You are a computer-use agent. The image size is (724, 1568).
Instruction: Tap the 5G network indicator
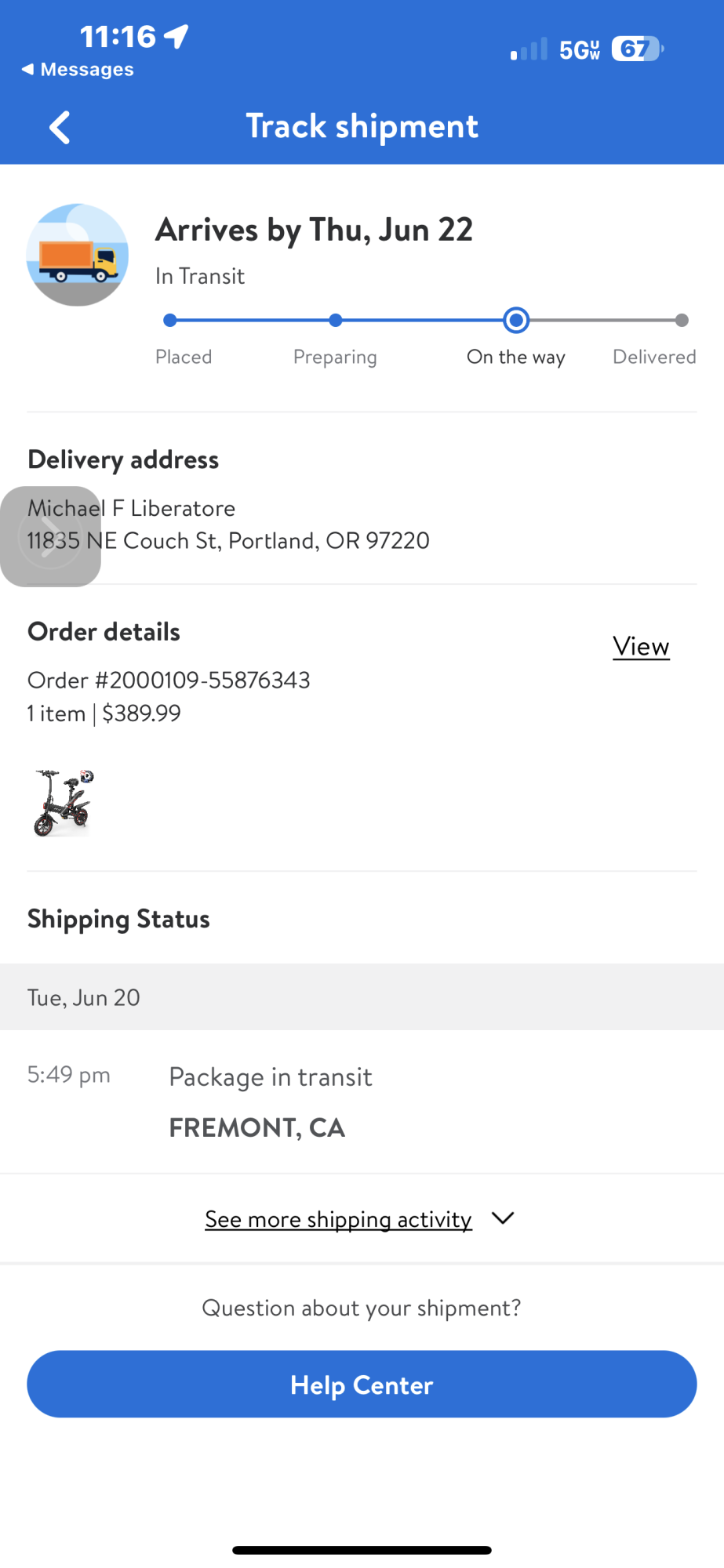click(x=579, y=50)
